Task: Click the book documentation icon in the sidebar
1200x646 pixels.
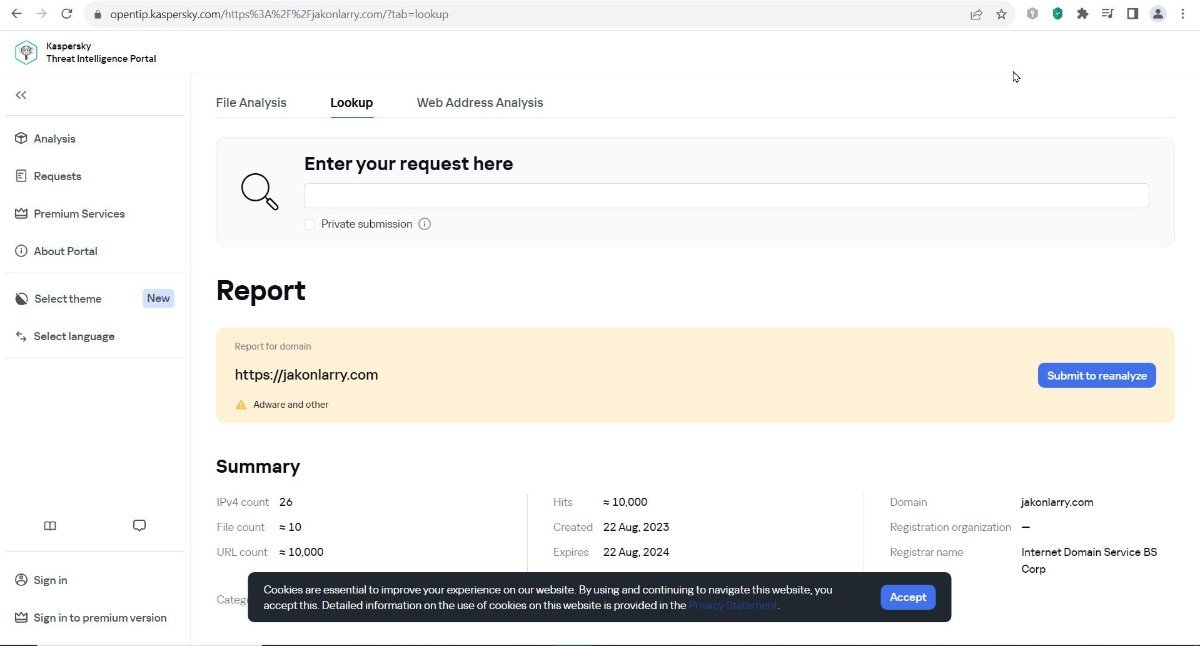Action: [50, 526]
